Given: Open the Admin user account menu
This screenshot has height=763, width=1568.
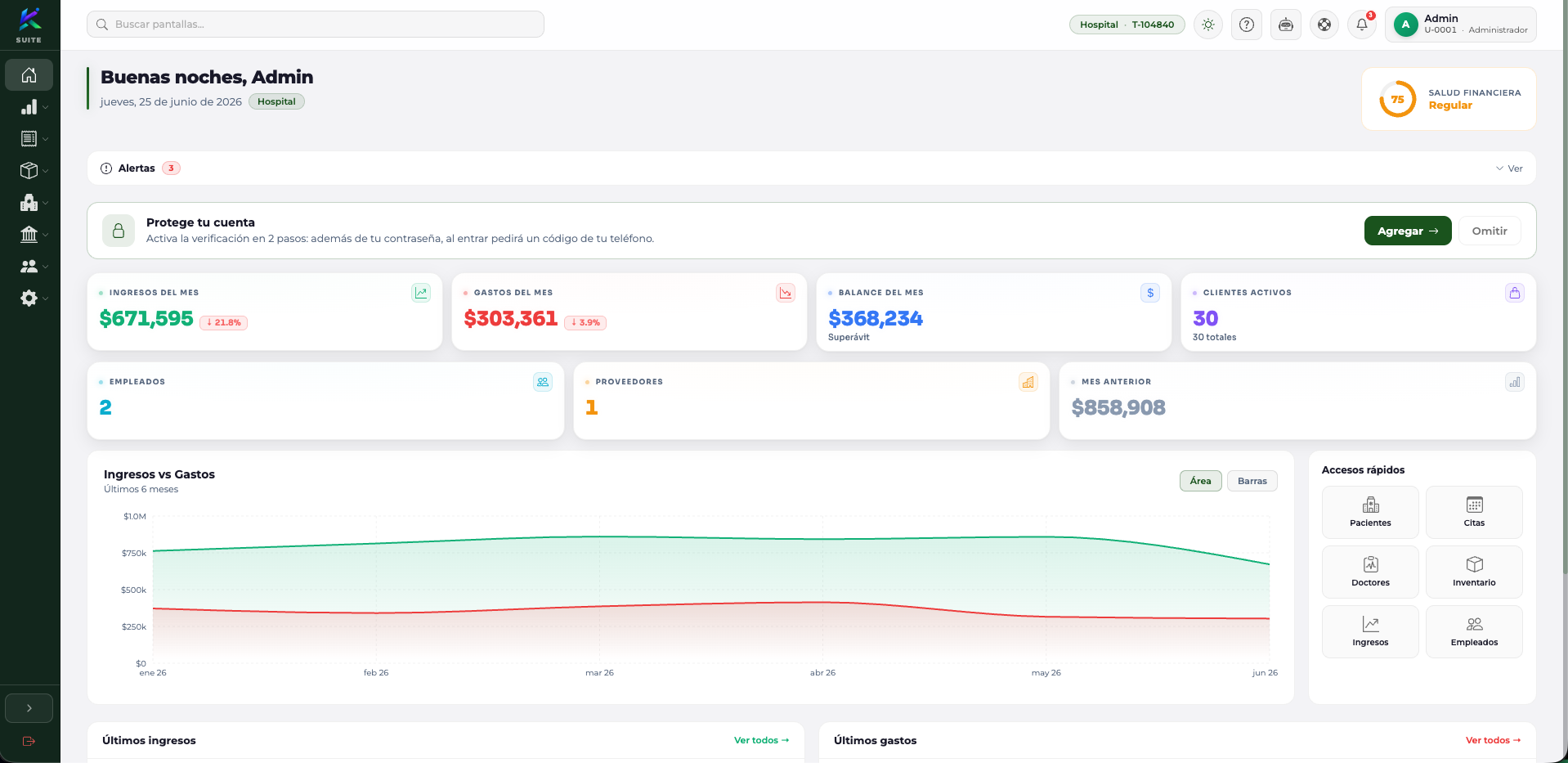Looking at the screenshot, I should click(1460, 25).
